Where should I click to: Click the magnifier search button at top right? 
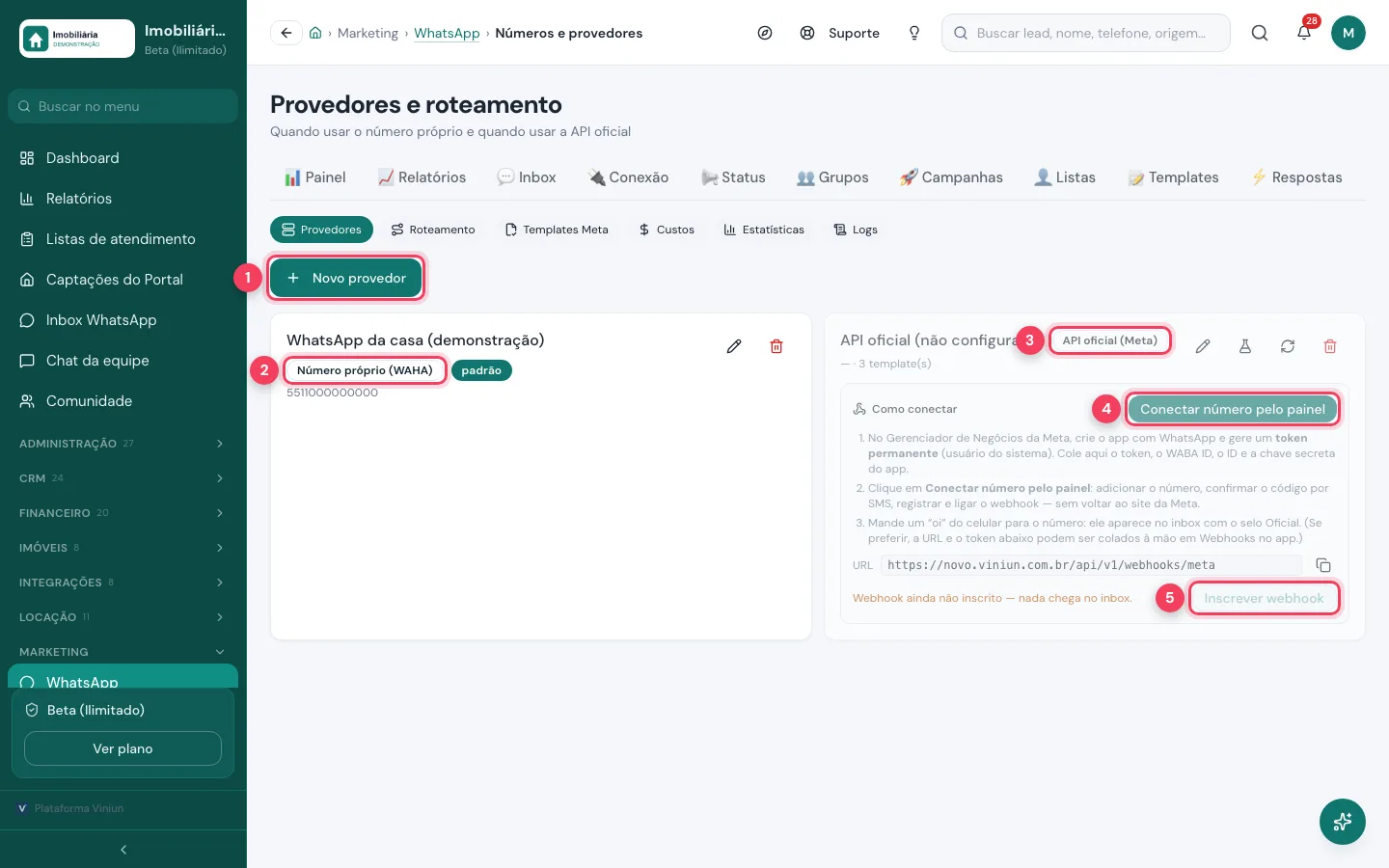point(1260,33)
